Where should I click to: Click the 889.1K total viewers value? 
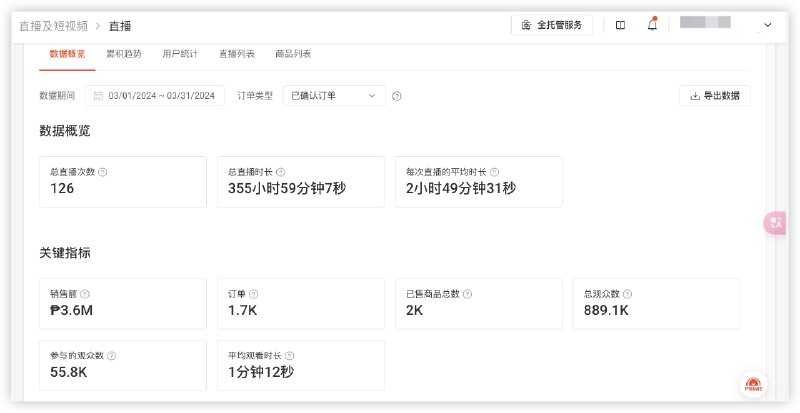[606, 310]
